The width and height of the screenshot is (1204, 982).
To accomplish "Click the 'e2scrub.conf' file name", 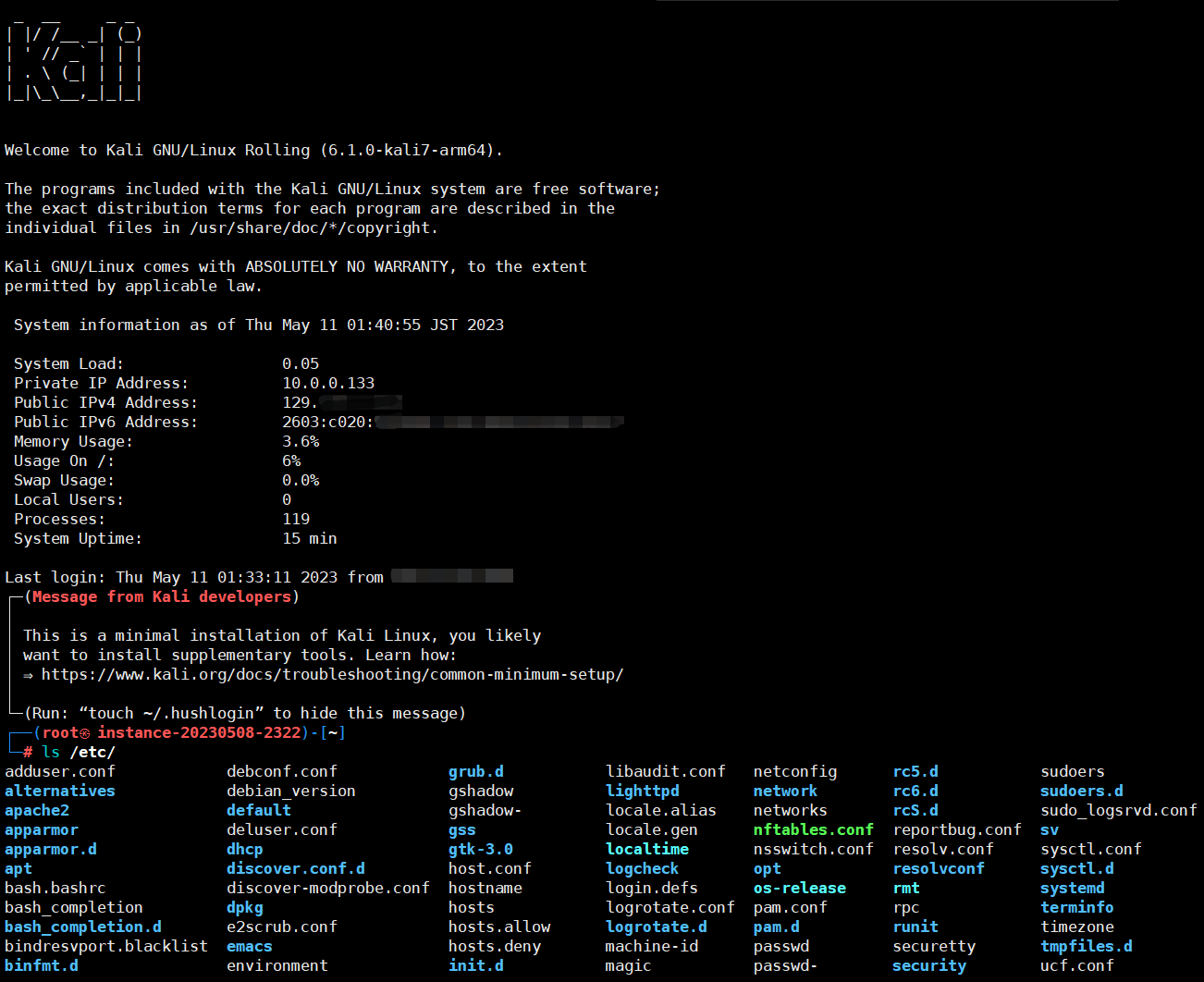I will coord(282,927).
